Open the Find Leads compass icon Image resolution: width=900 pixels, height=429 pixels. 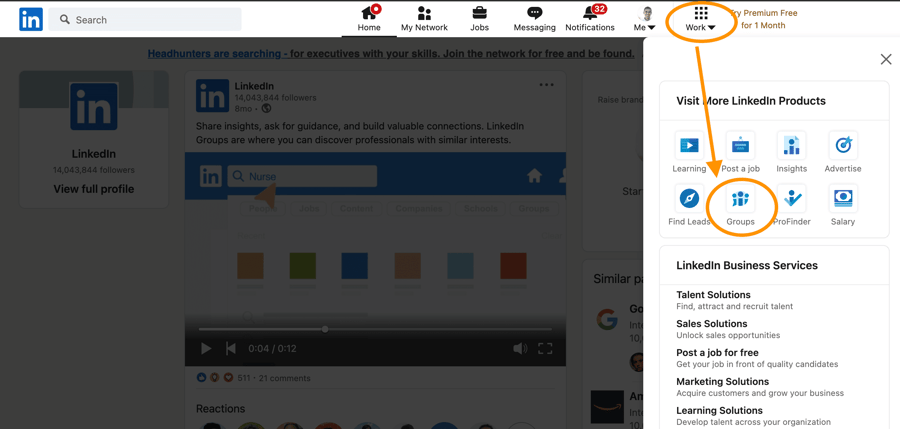[689, 199]
